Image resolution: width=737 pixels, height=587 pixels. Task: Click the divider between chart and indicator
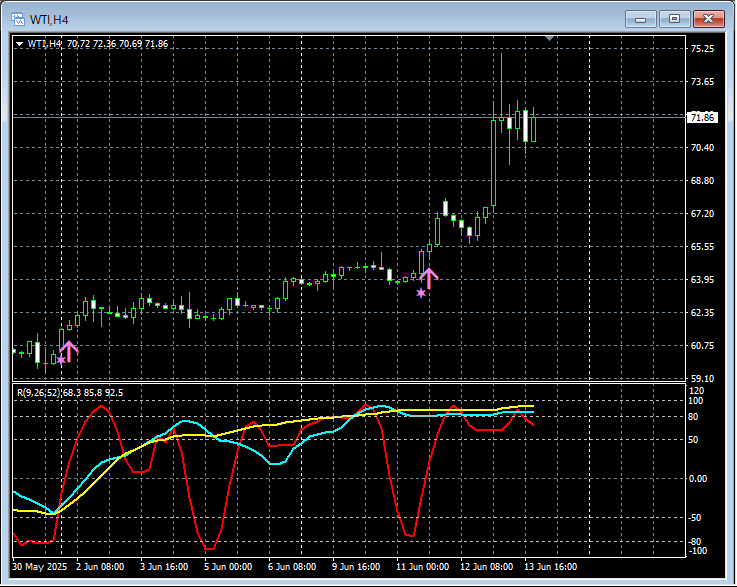350,382
